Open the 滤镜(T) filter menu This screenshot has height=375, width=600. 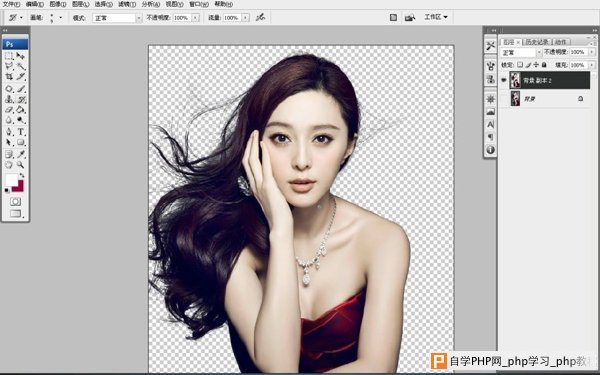tap(127, 4)
